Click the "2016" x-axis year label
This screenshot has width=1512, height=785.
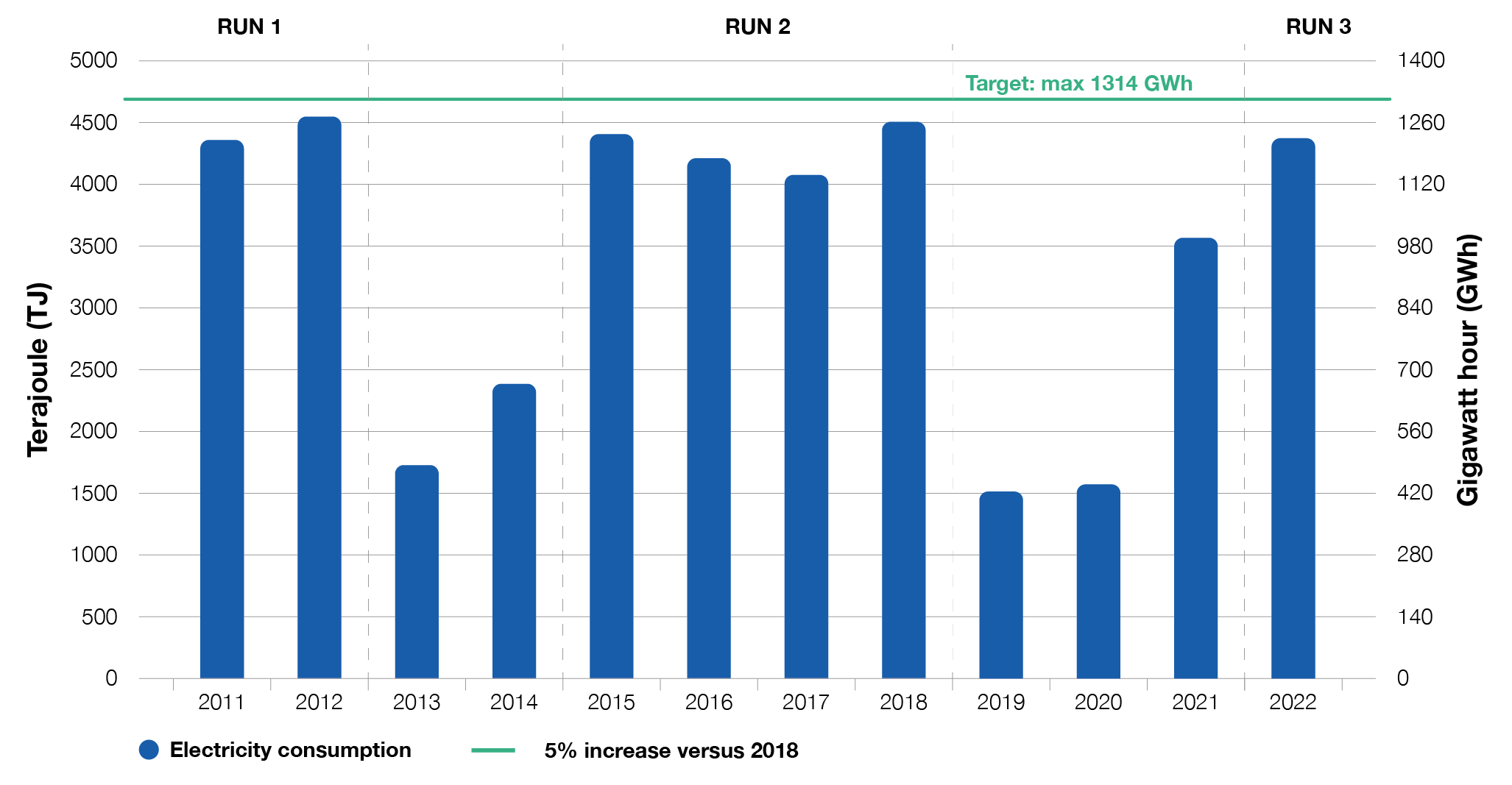click(x=709, y=702)
